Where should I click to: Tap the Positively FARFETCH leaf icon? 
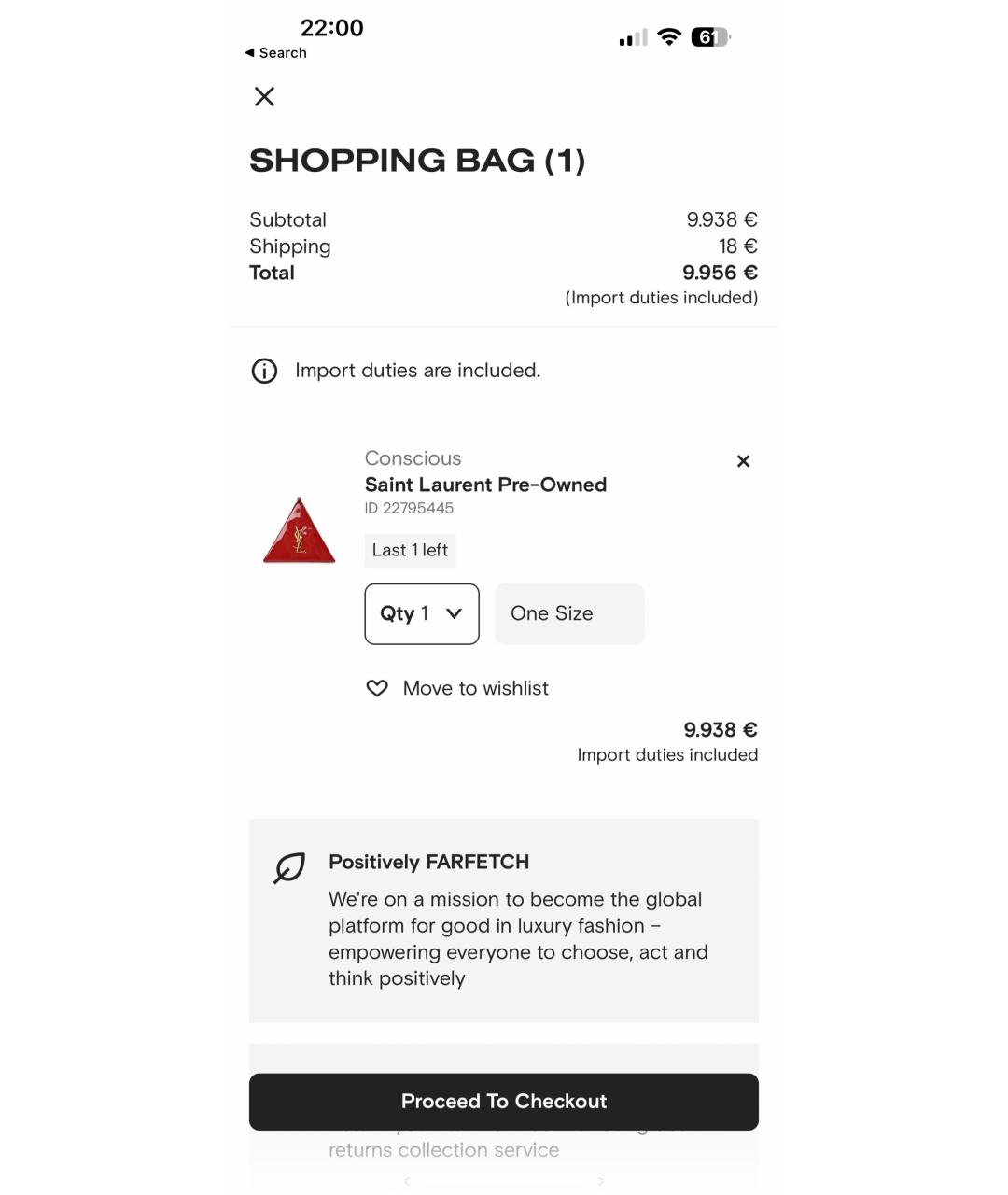click(289, 867)
